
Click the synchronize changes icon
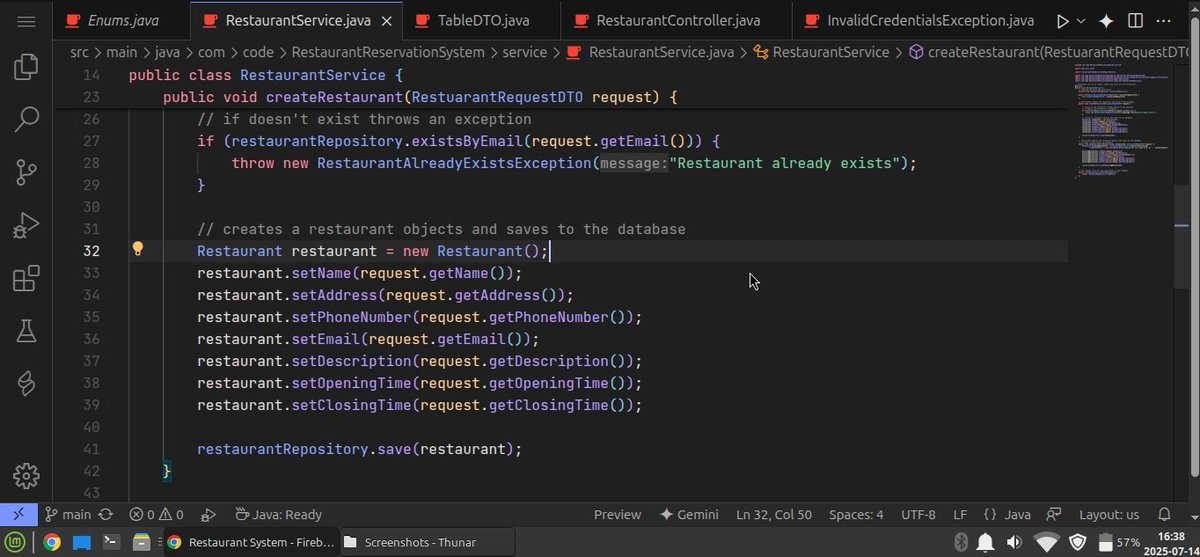click(x=106, y=514)
